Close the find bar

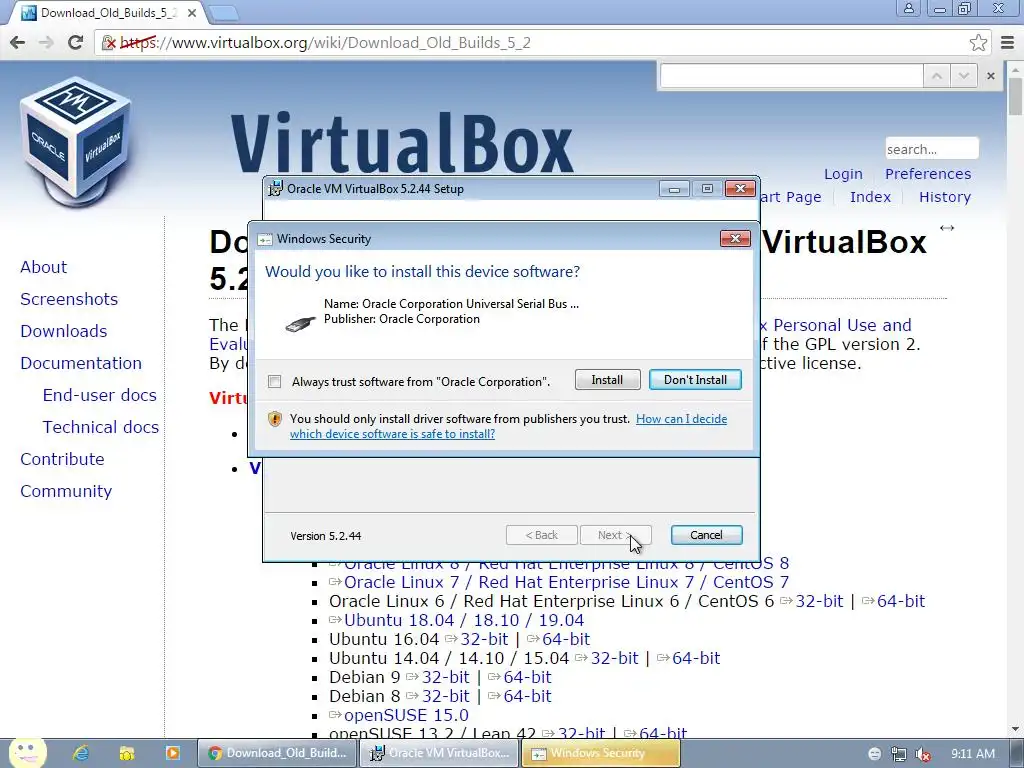coord(991,76)
